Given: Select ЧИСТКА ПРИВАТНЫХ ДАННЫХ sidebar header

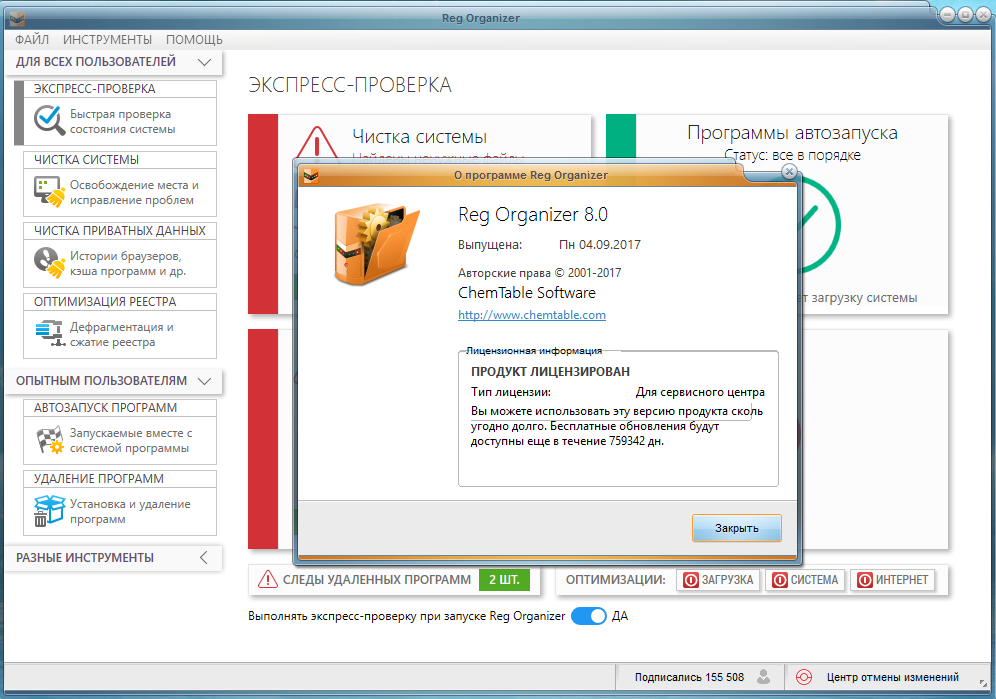Looking at the screenshot, I should tap(120, 231).
